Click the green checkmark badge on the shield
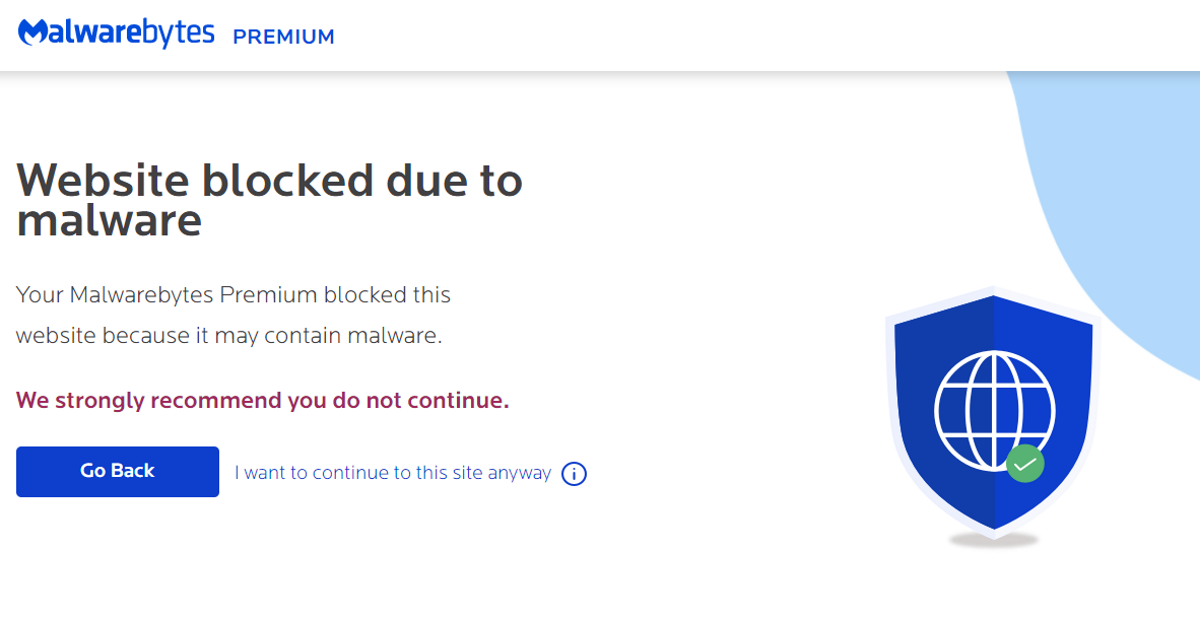Screen dimensions: 1200x630 click(1024, 463)
